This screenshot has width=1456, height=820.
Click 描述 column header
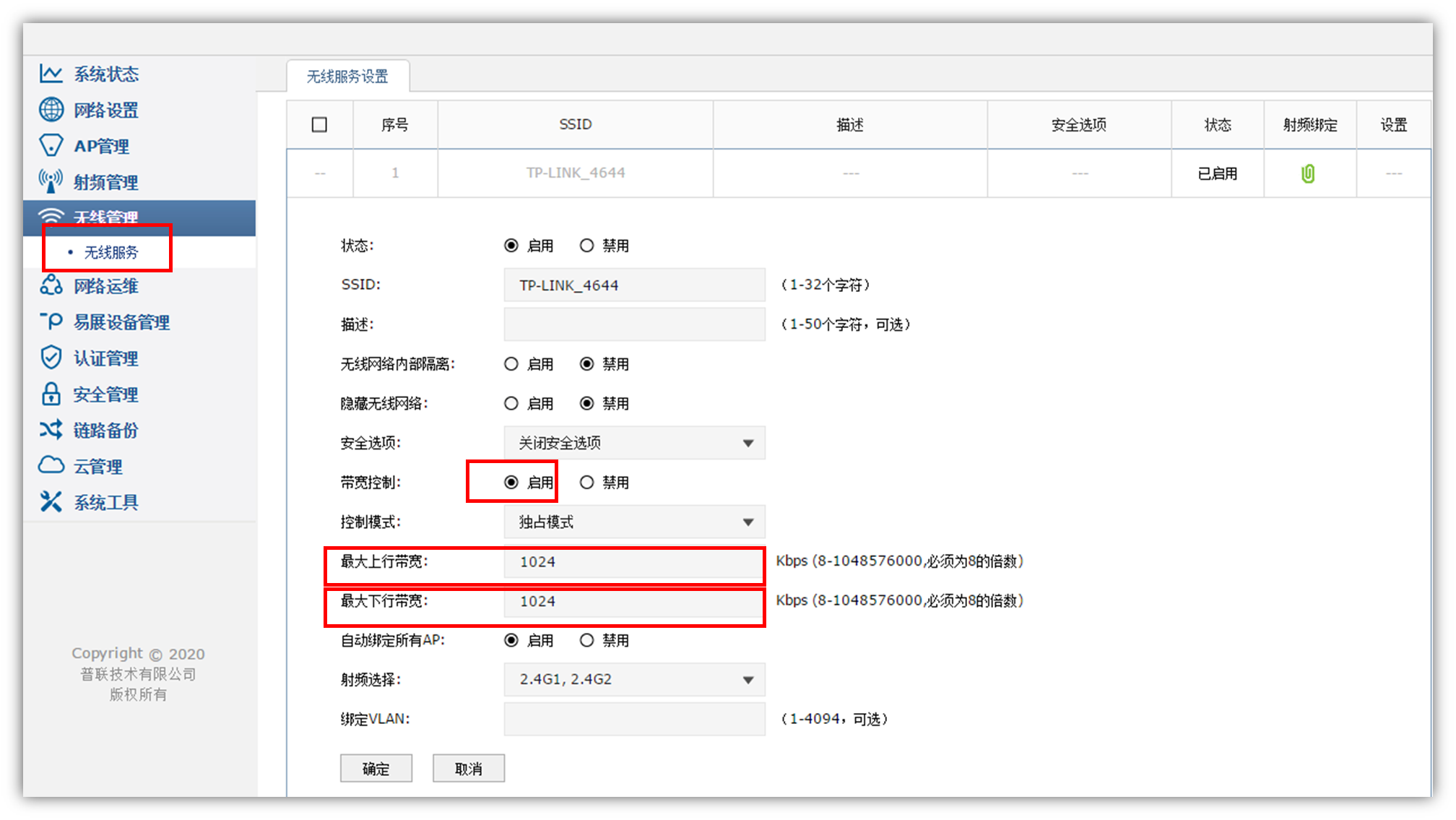(850, 125)
